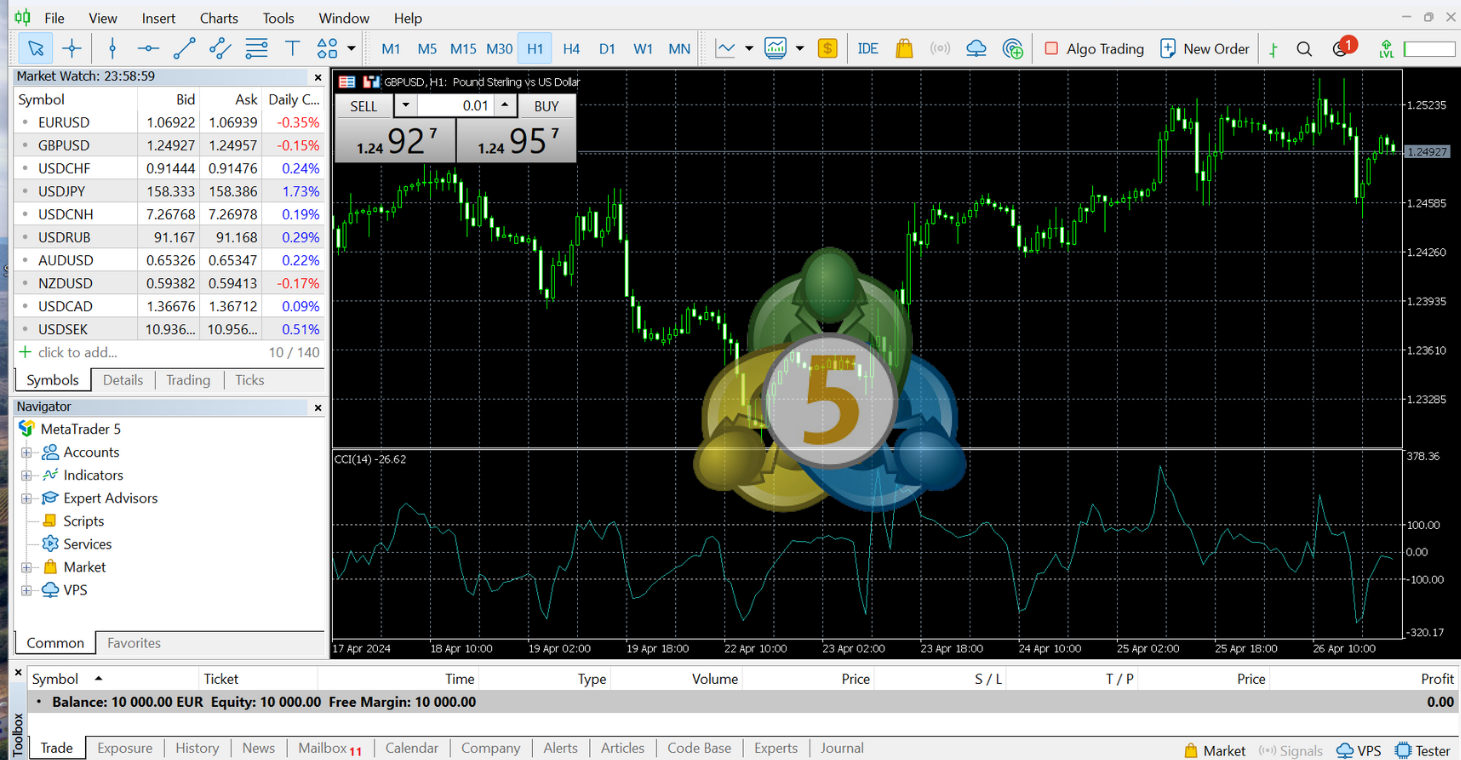
Task: Click the chart type line icon
Action: click(x=726, y=48)
